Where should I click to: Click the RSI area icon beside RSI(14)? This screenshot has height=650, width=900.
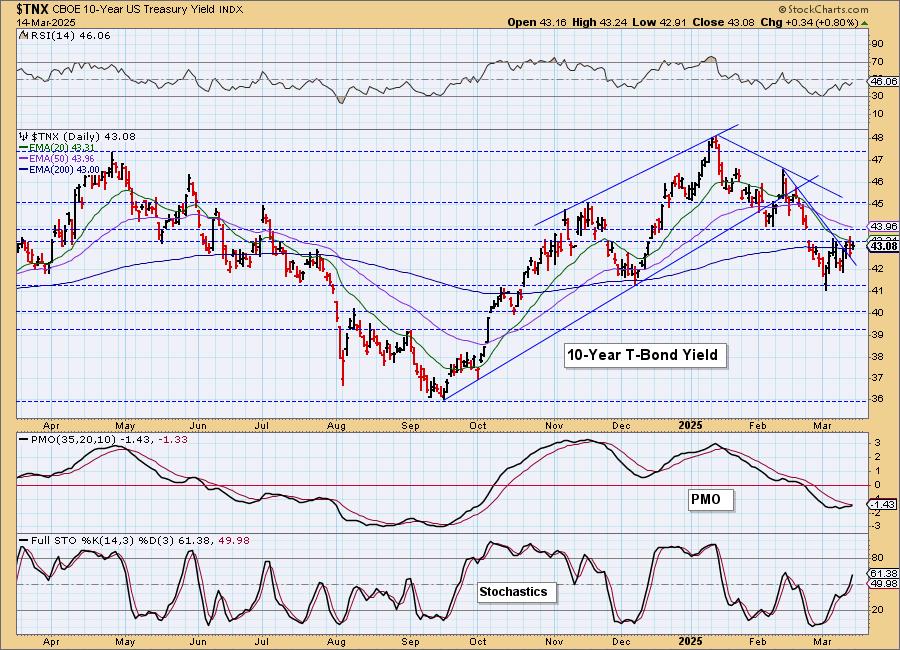coord(23,35)
